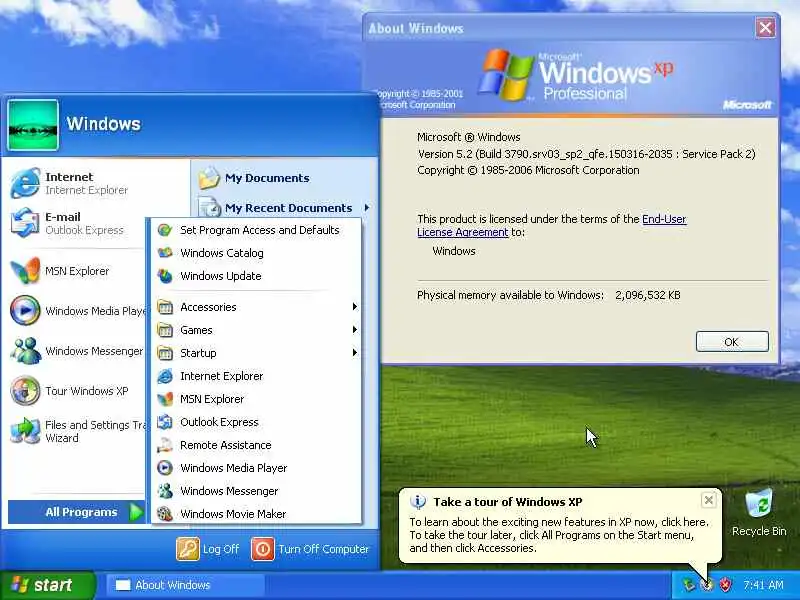Dismiss the tour Windows XP balloon
This screenshot has width=800, height=600.
(708, 500)
